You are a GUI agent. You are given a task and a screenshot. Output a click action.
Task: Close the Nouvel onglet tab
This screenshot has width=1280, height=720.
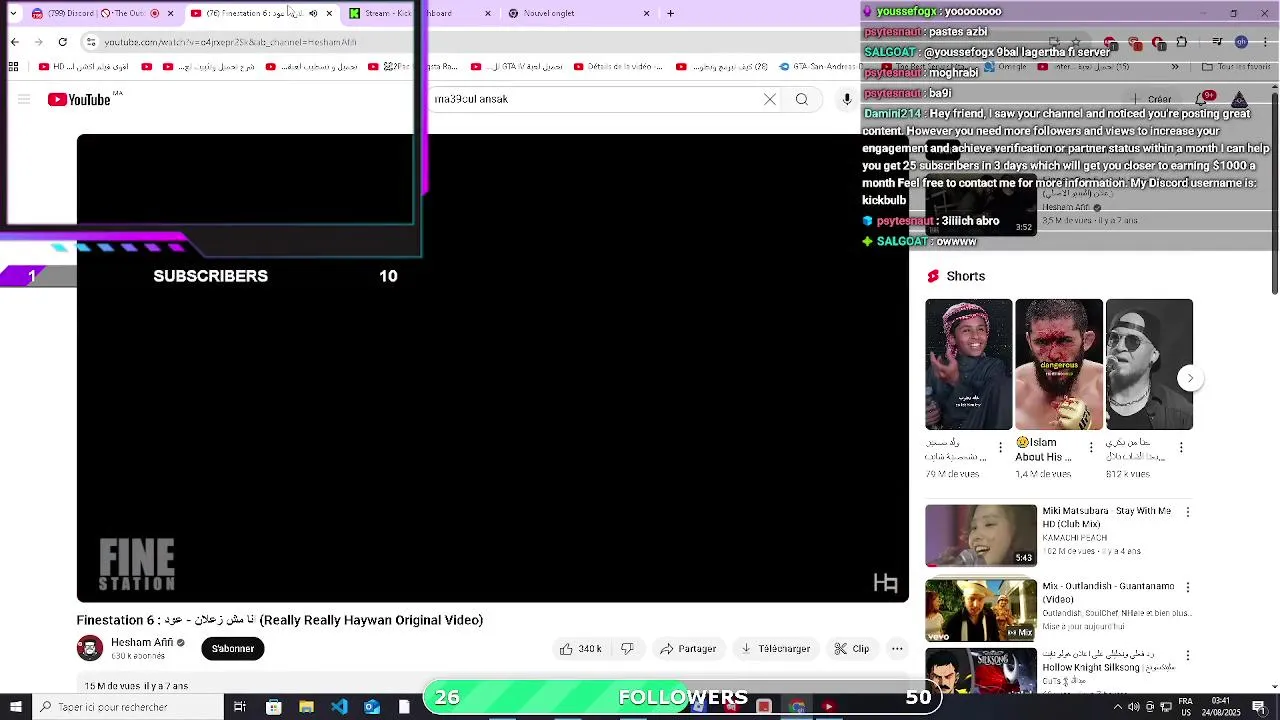coord(646,13)
